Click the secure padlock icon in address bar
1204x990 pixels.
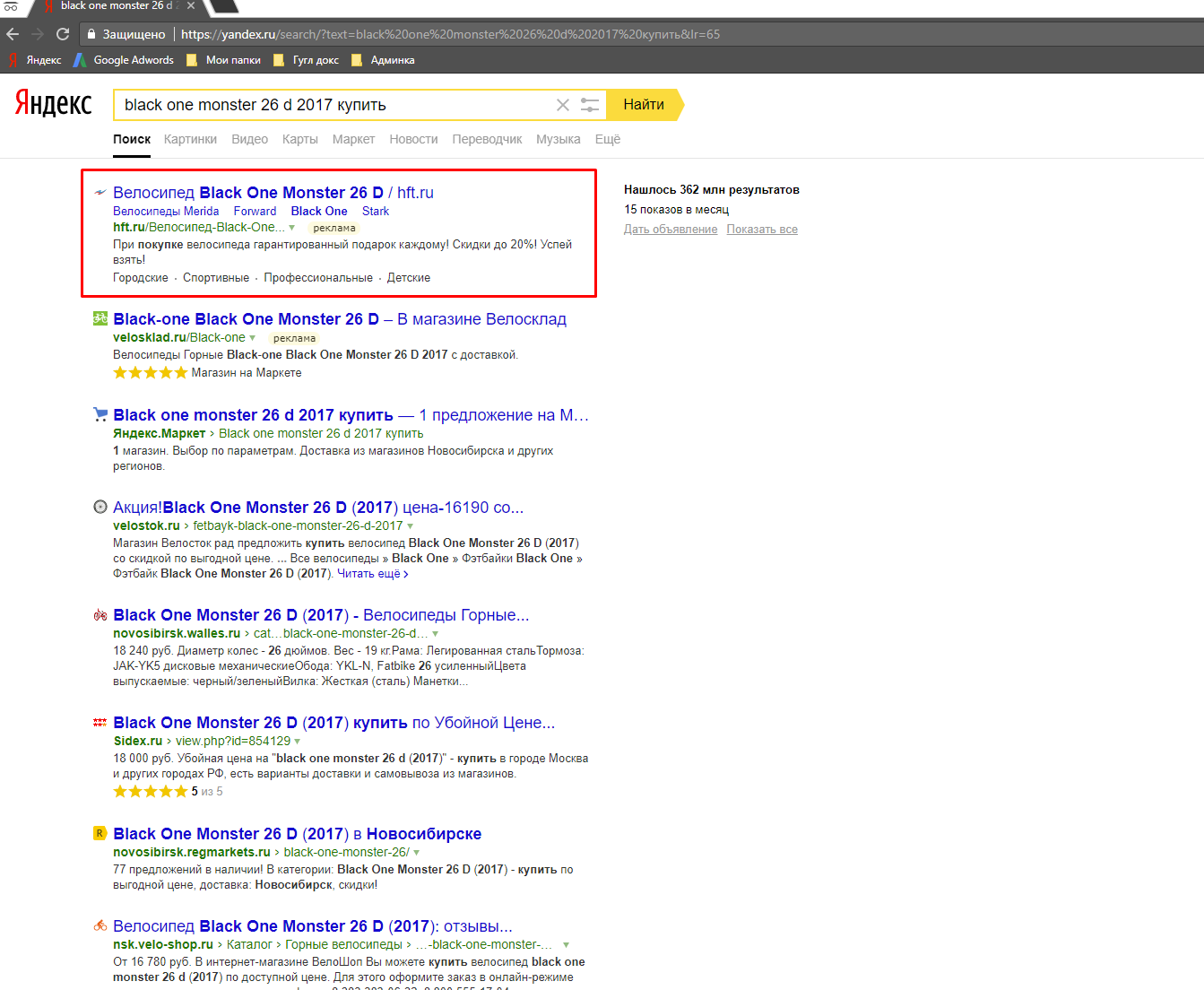91,34
